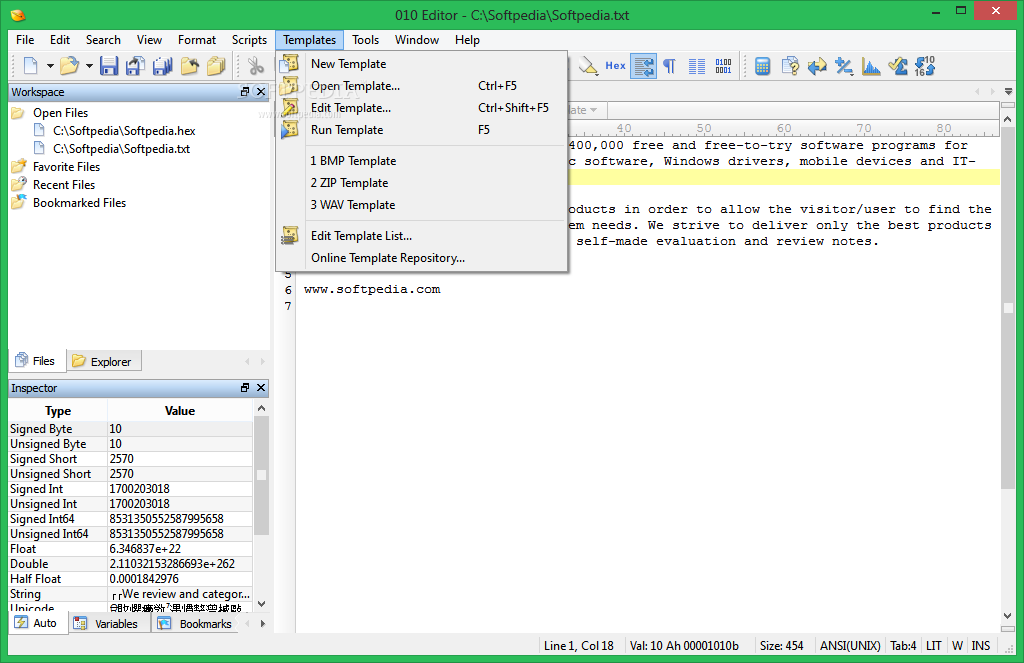Open the file tab list dropdown
The image size is (1024, 663).
1008,91
